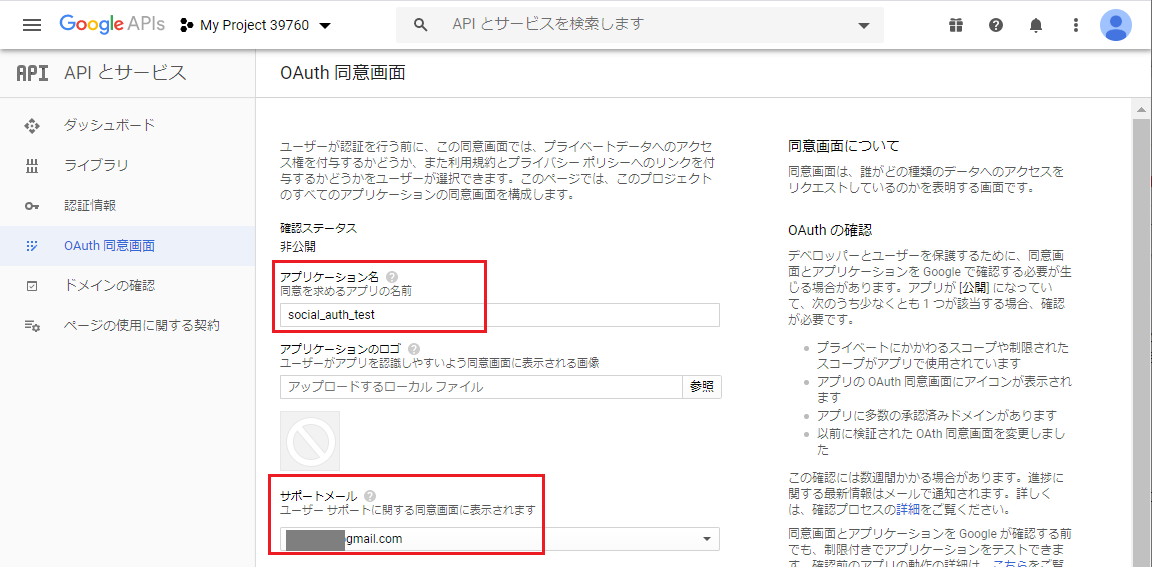
Task: Open ページの使用に関する契約 in sidebar
Action: point(128,325)
